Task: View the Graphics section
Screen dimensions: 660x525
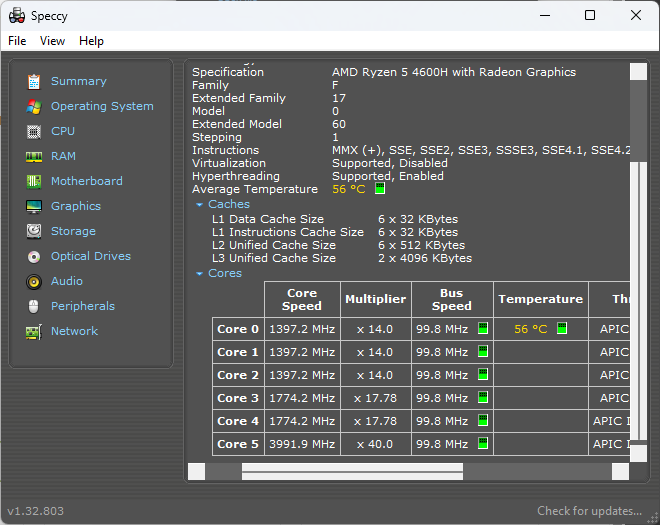Action: click(x=76, y=206)
